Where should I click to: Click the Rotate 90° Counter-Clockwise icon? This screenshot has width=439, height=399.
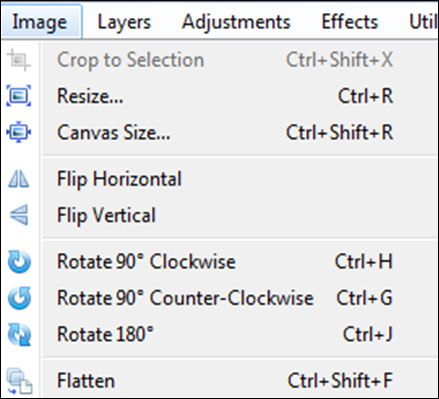tap(19, 298)
